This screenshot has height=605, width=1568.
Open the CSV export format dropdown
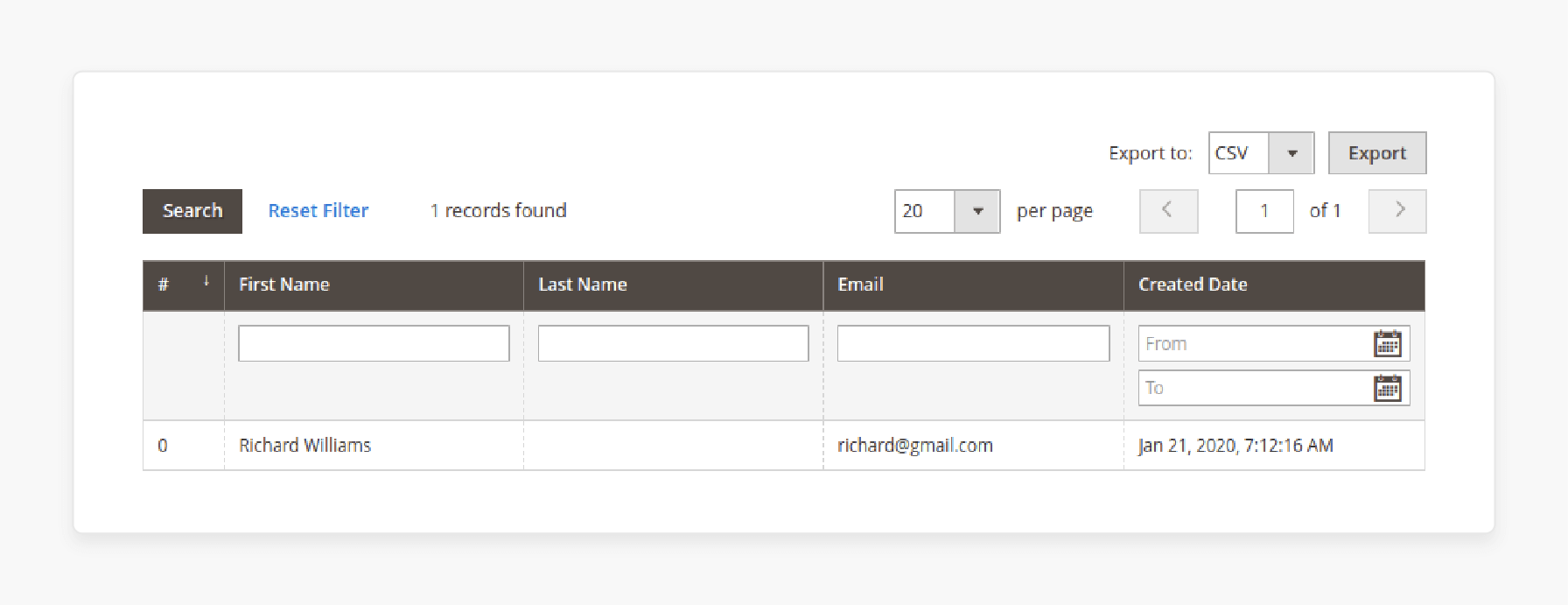point(1261,153)
